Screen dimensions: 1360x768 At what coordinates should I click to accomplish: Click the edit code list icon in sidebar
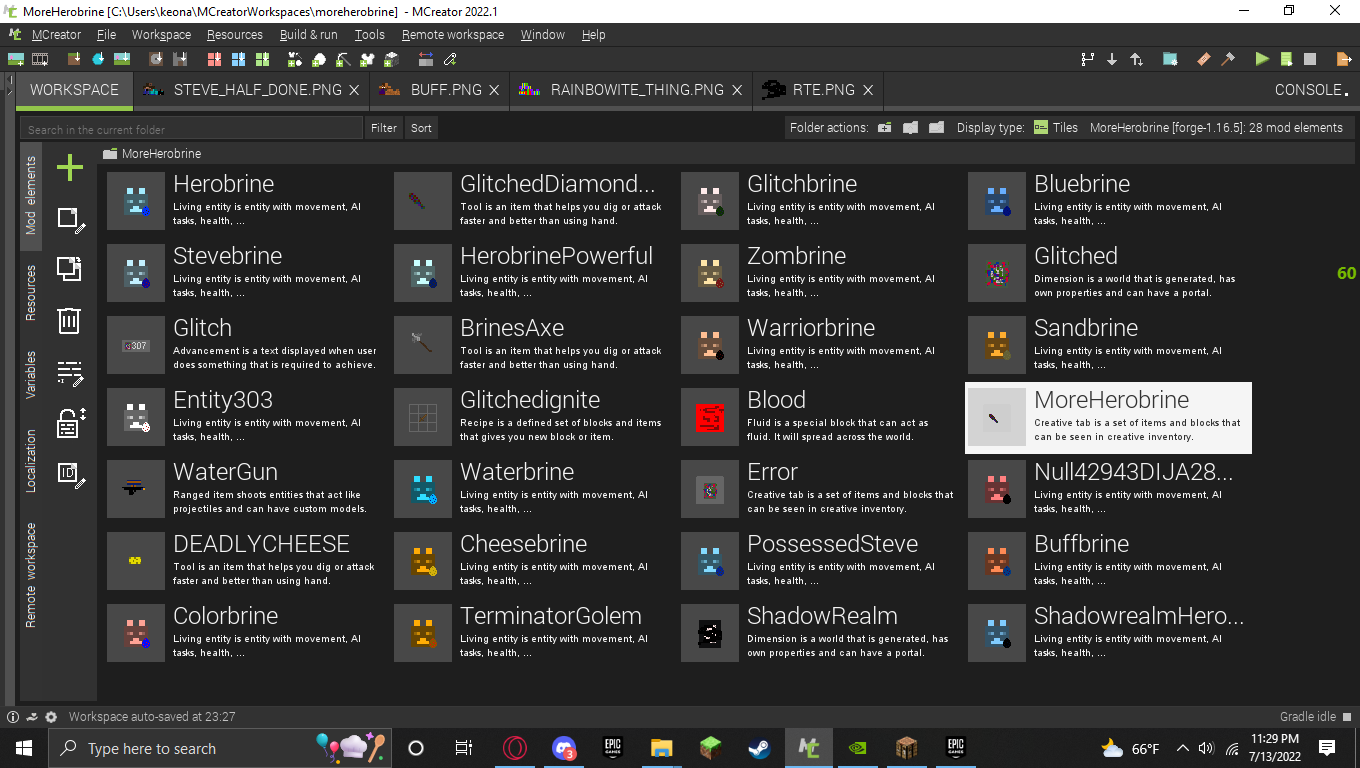(x=70, y=373)
